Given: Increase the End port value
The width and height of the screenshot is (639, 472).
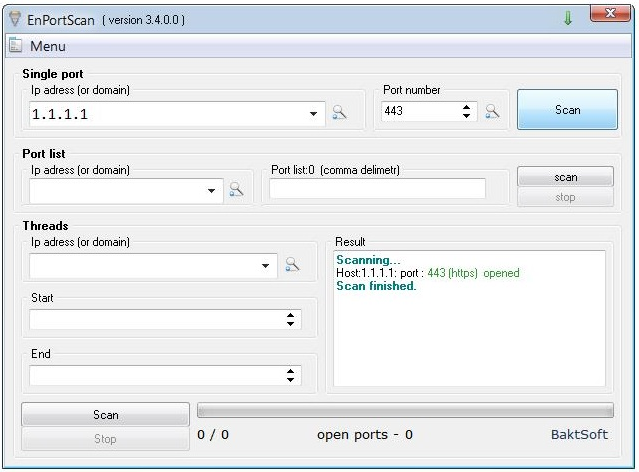Looking at the screenshot, I should (x=290, y=371).
